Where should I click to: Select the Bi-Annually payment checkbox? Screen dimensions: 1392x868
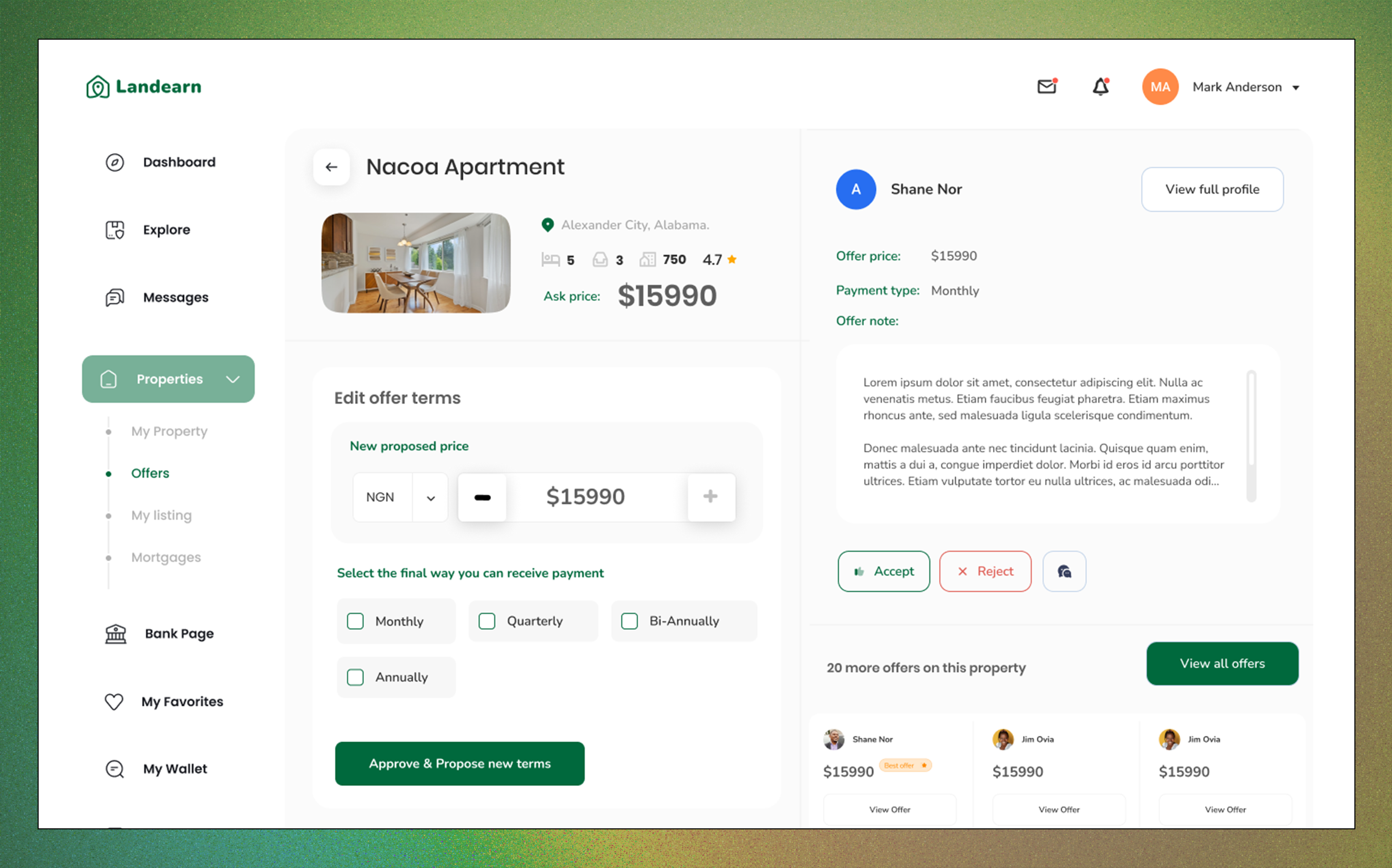tap(629, 620)
